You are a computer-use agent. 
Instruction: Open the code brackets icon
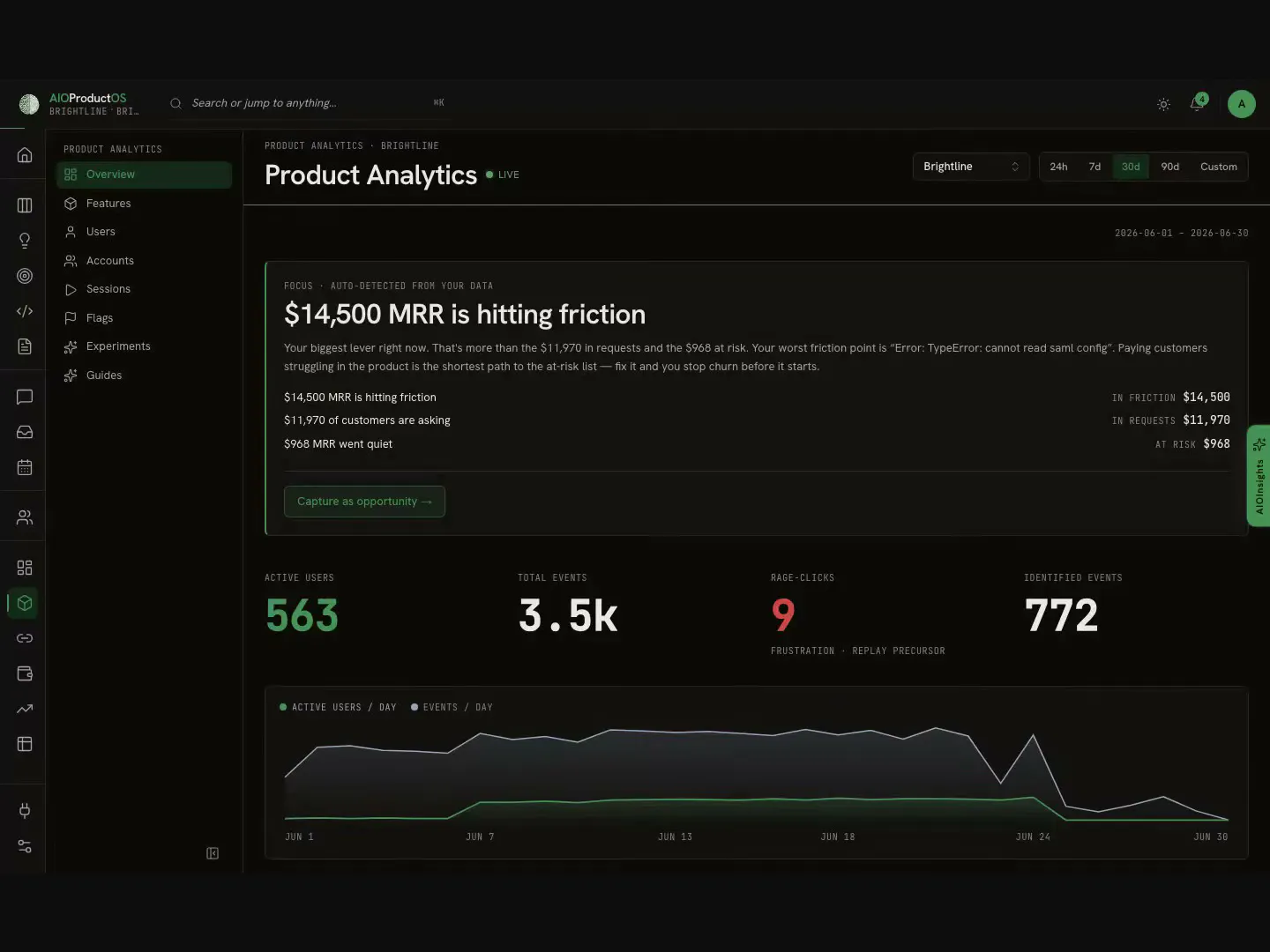pyautogui.click(x=25, y=311)
